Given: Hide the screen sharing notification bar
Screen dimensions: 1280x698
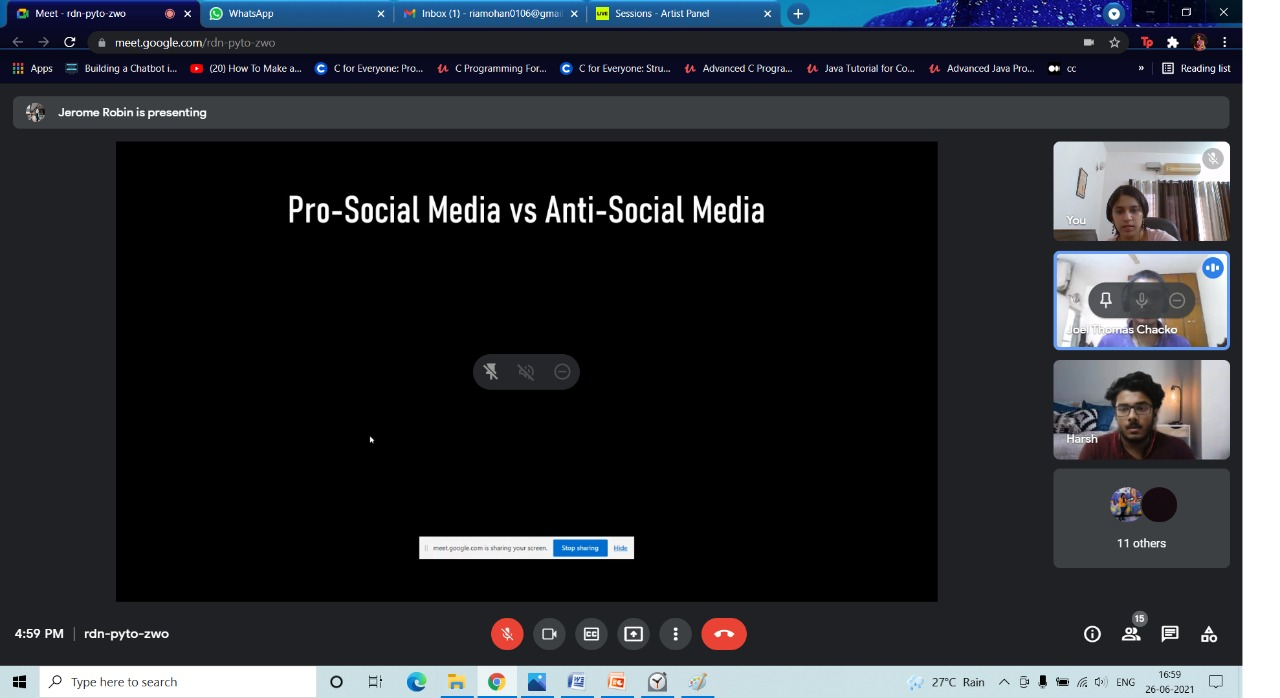Looking at the screenshot, I should click(620, 548).
